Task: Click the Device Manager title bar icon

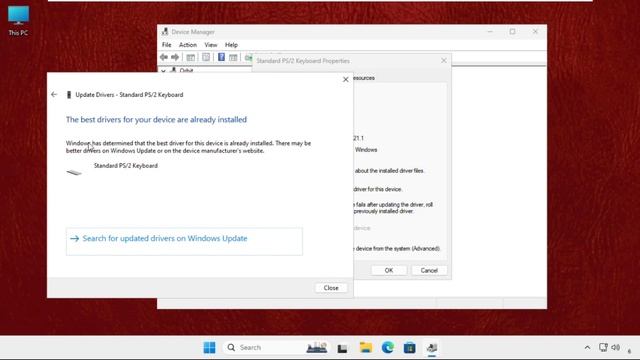Action: pyautogui.click(x=165, y=31)
